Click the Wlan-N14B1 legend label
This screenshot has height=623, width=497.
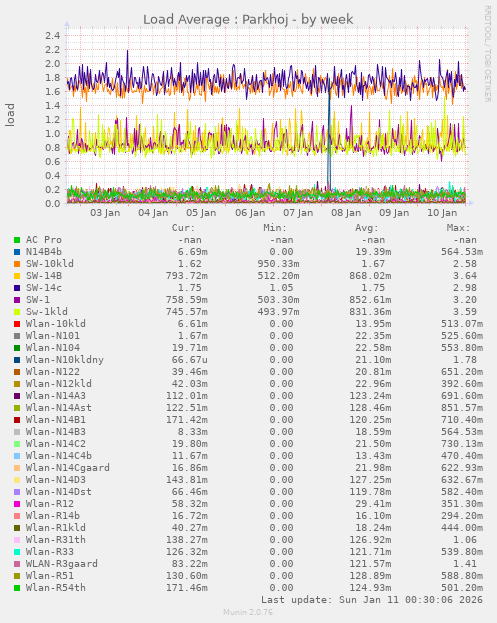point(56,420)
